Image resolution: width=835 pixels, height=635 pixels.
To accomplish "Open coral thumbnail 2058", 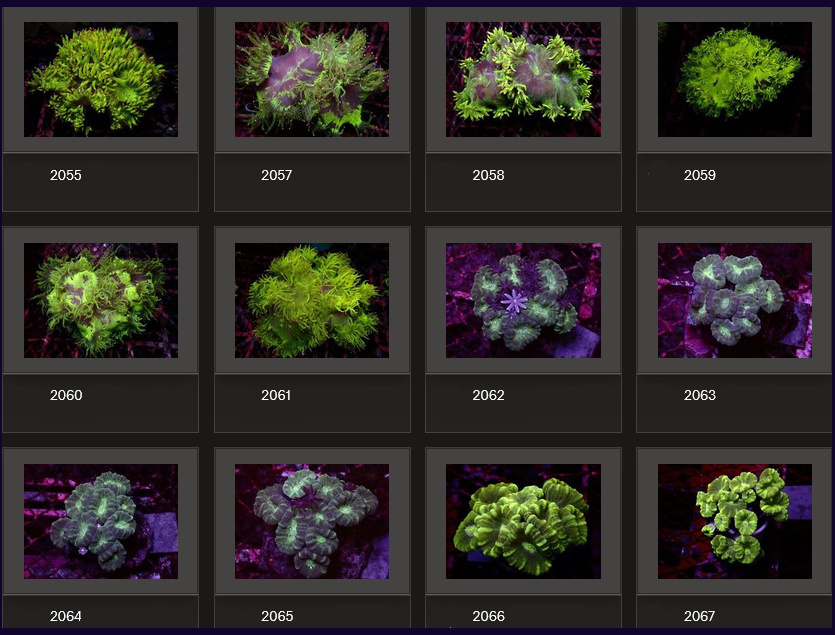I will [x=523, y=79].
